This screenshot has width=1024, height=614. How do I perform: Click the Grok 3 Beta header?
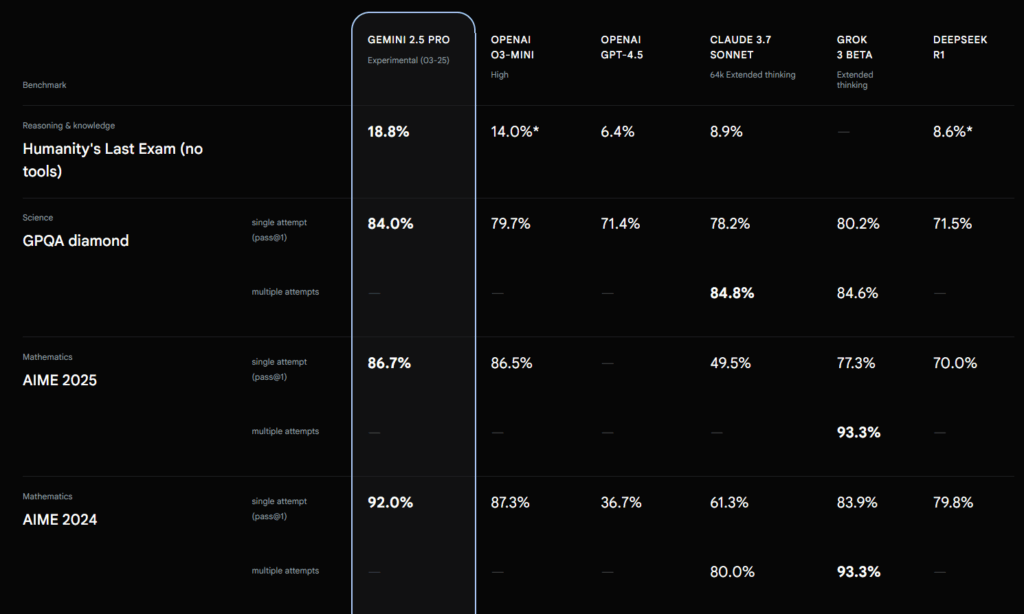(854, 47)
